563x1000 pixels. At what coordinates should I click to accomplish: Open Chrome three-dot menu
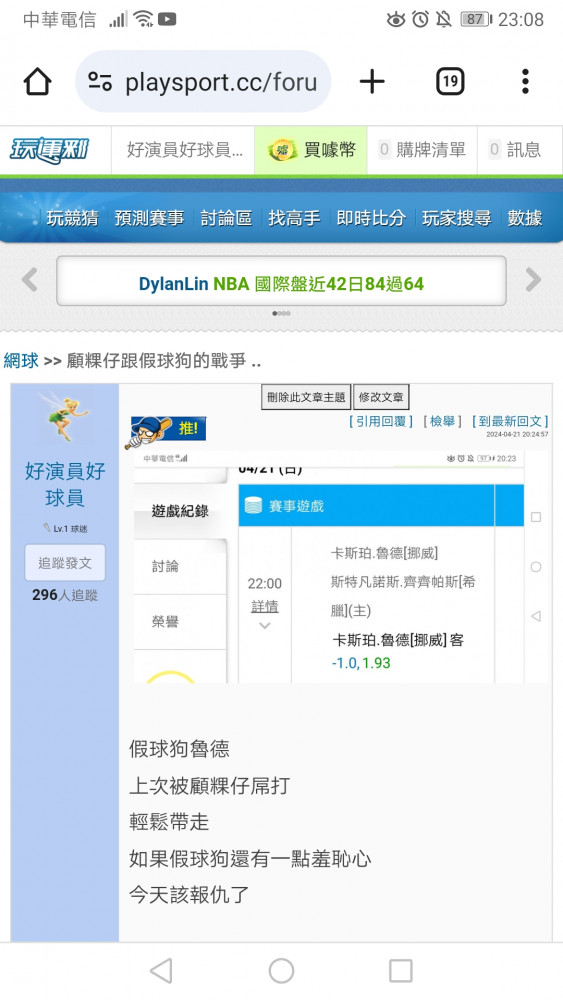pos(525,82)
